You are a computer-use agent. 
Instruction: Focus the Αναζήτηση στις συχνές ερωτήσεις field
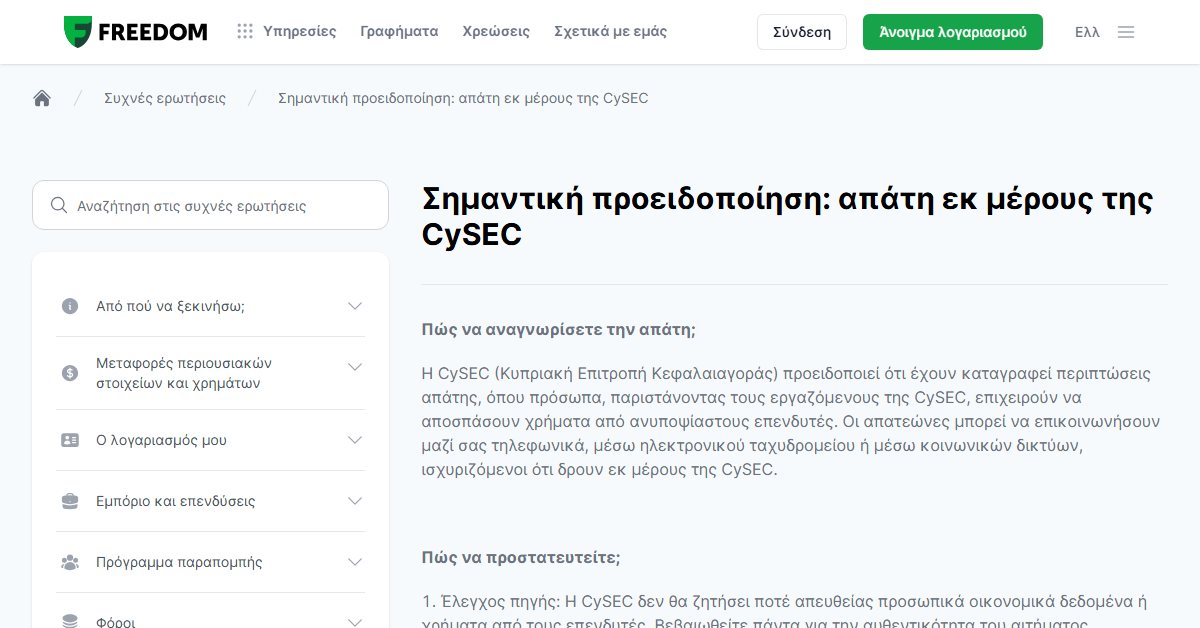click(210, 205)
